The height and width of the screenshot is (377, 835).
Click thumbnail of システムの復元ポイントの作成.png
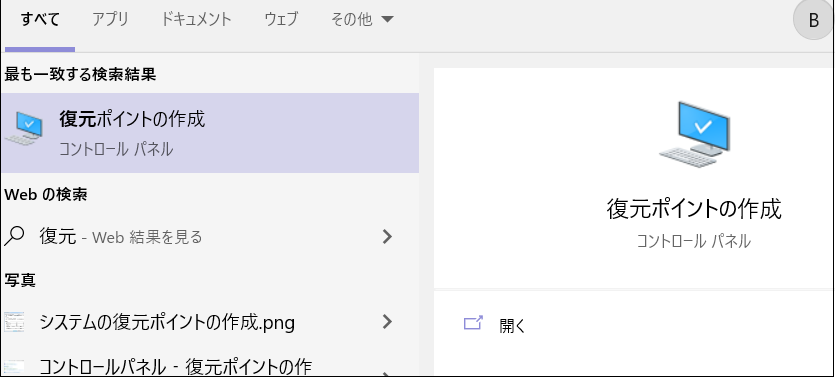click(x=14, y=322)
